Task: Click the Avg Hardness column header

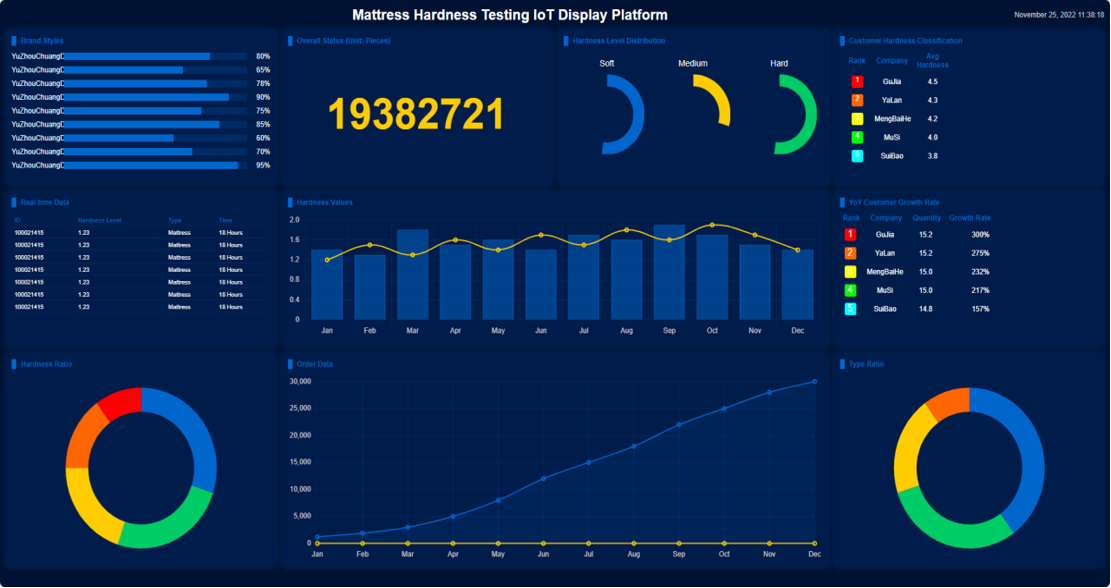Action: point(932,61)
